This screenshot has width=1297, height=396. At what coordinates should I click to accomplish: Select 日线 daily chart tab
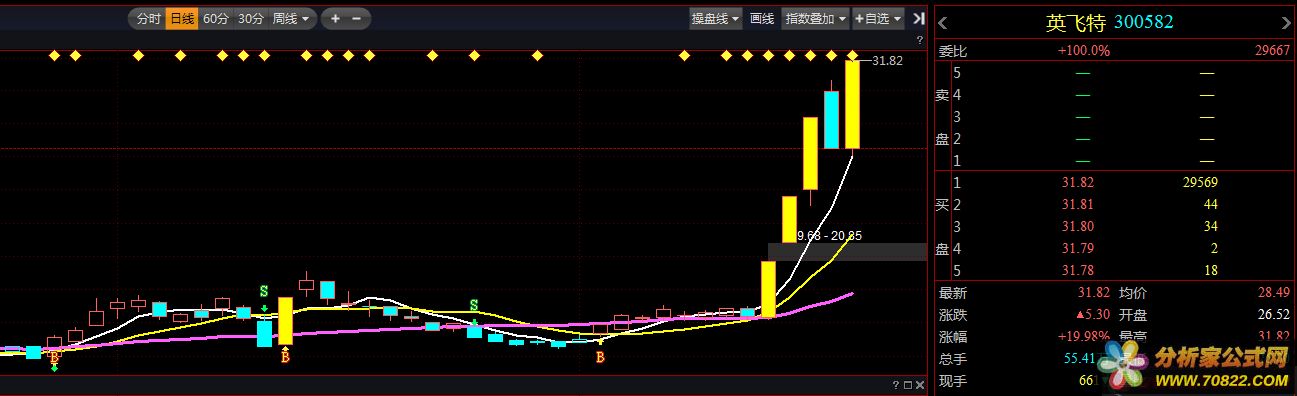182,18
